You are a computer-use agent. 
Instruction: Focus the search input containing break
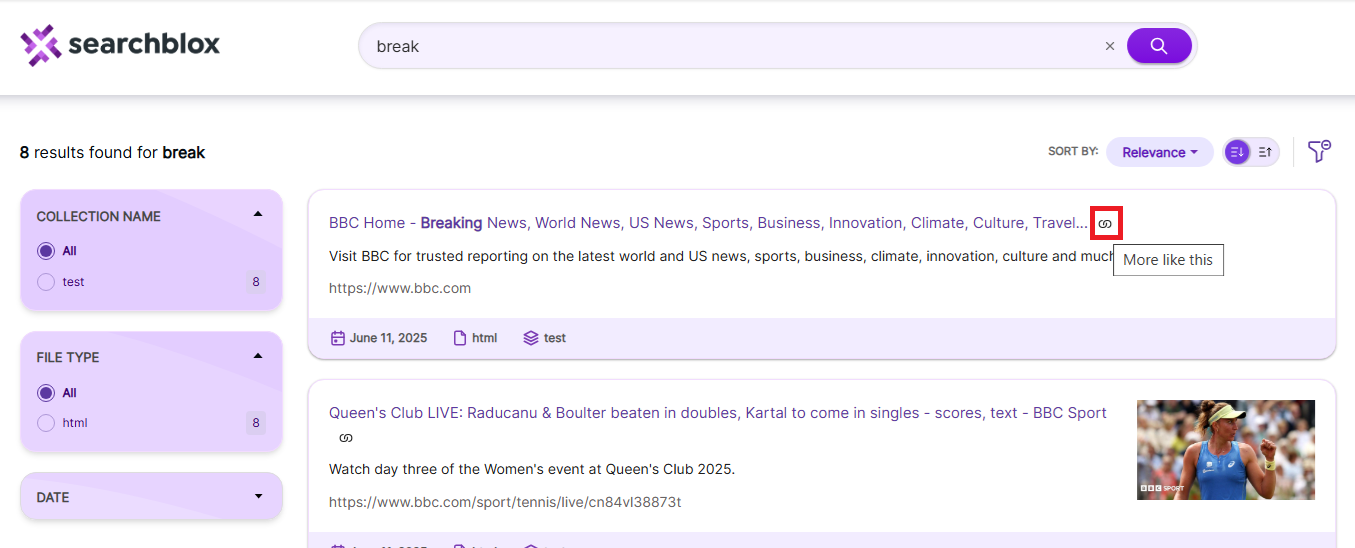click(735, 46)
